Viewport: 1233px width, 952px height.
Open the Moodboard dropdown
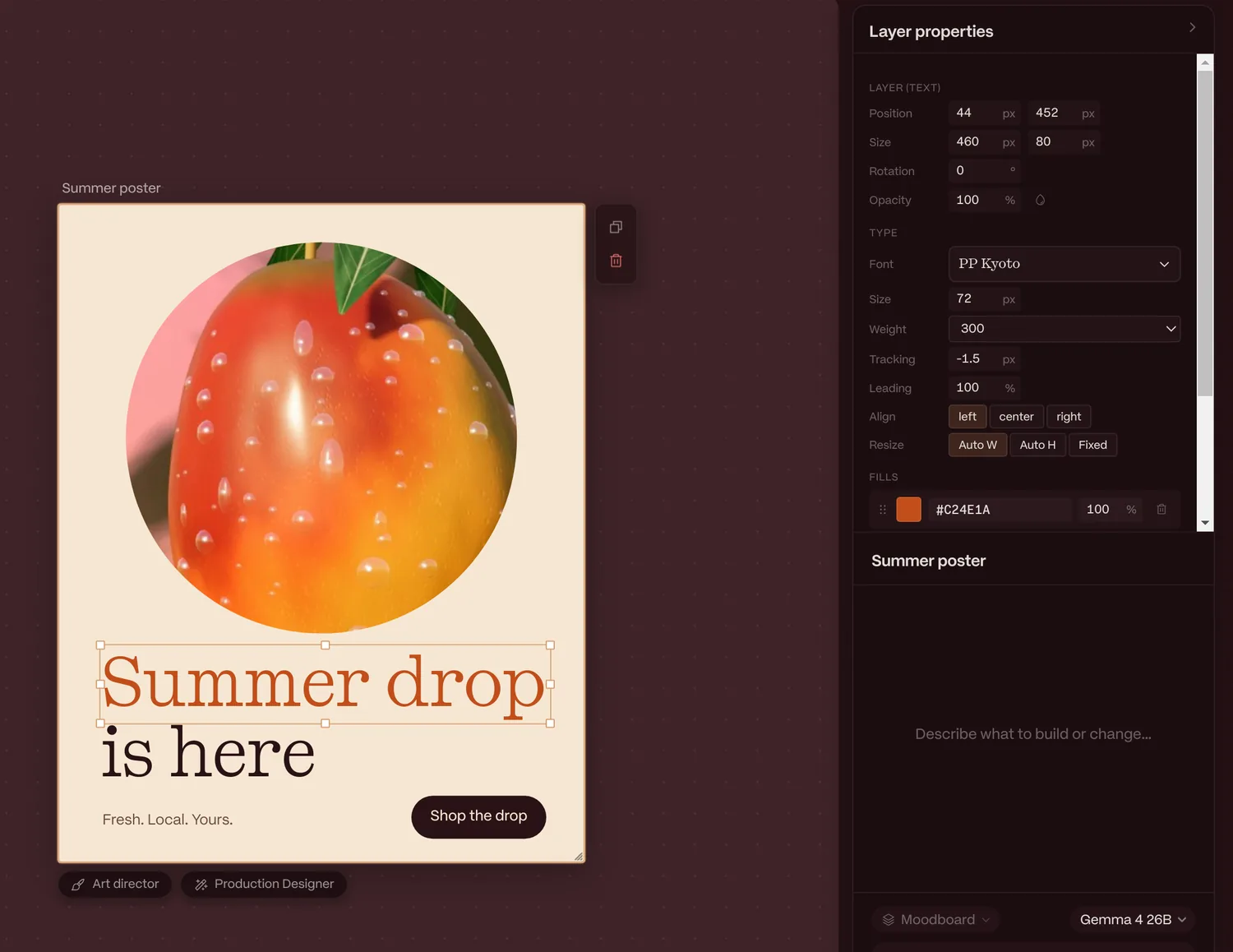935,920
